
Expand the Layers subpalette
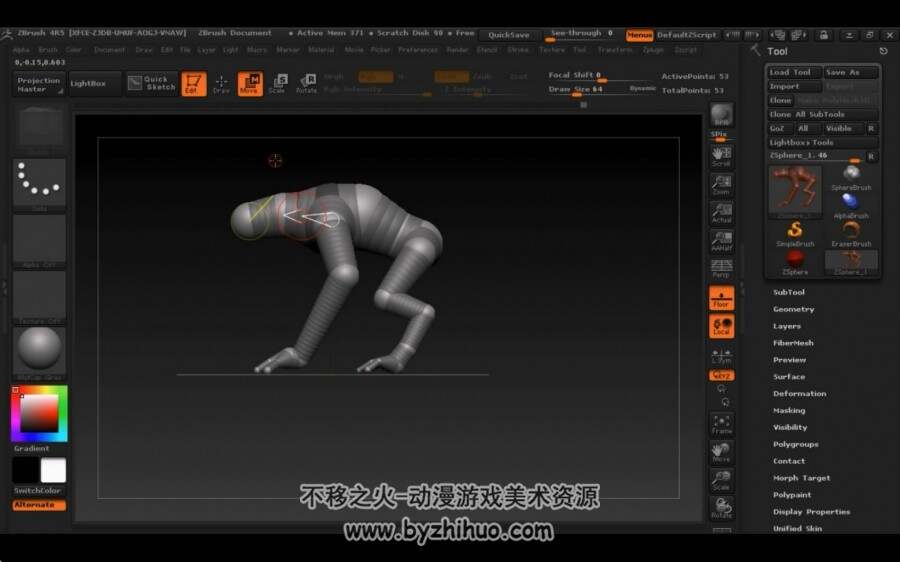coord(786,326)
